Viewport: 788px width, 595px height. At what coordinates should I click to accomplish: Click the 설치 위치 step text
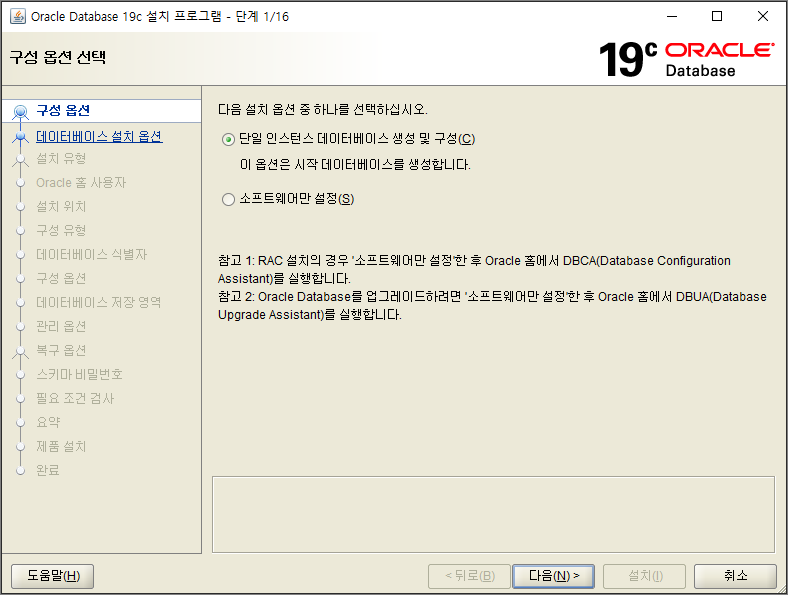(x=61, y=206)
